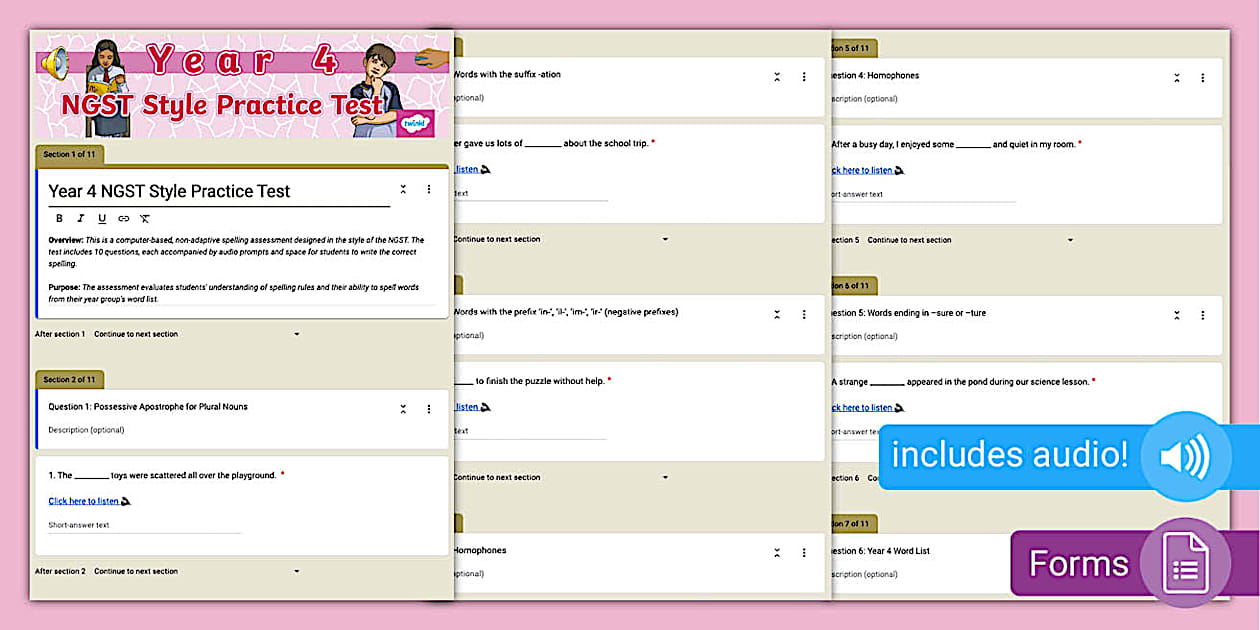Open more options for Question 4 Homophones
The width and height of the screenshot is (1260, 630).
[x=1202, y=78]
